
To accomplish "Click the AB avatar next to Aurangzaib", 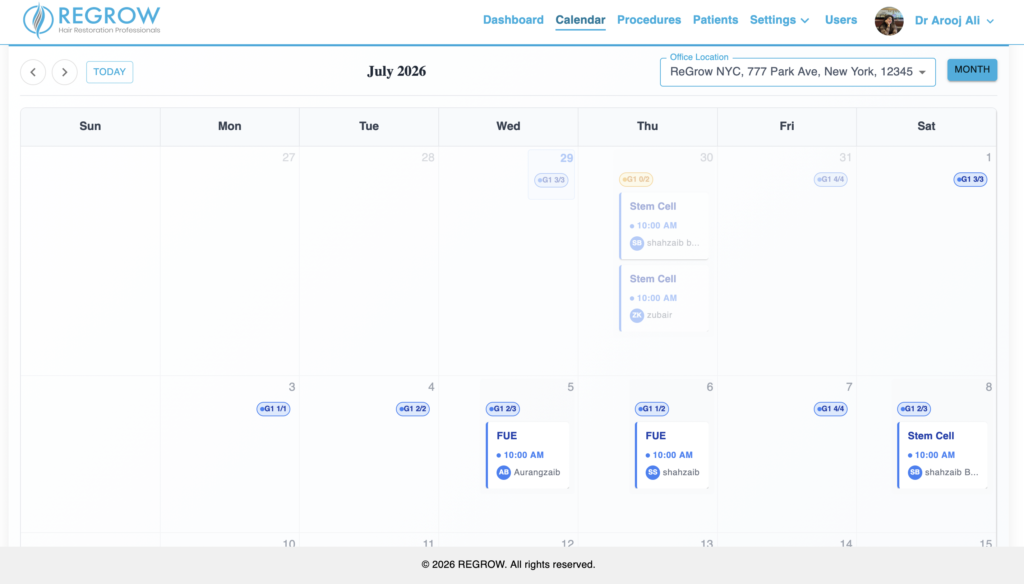I will tap(504, 472).
